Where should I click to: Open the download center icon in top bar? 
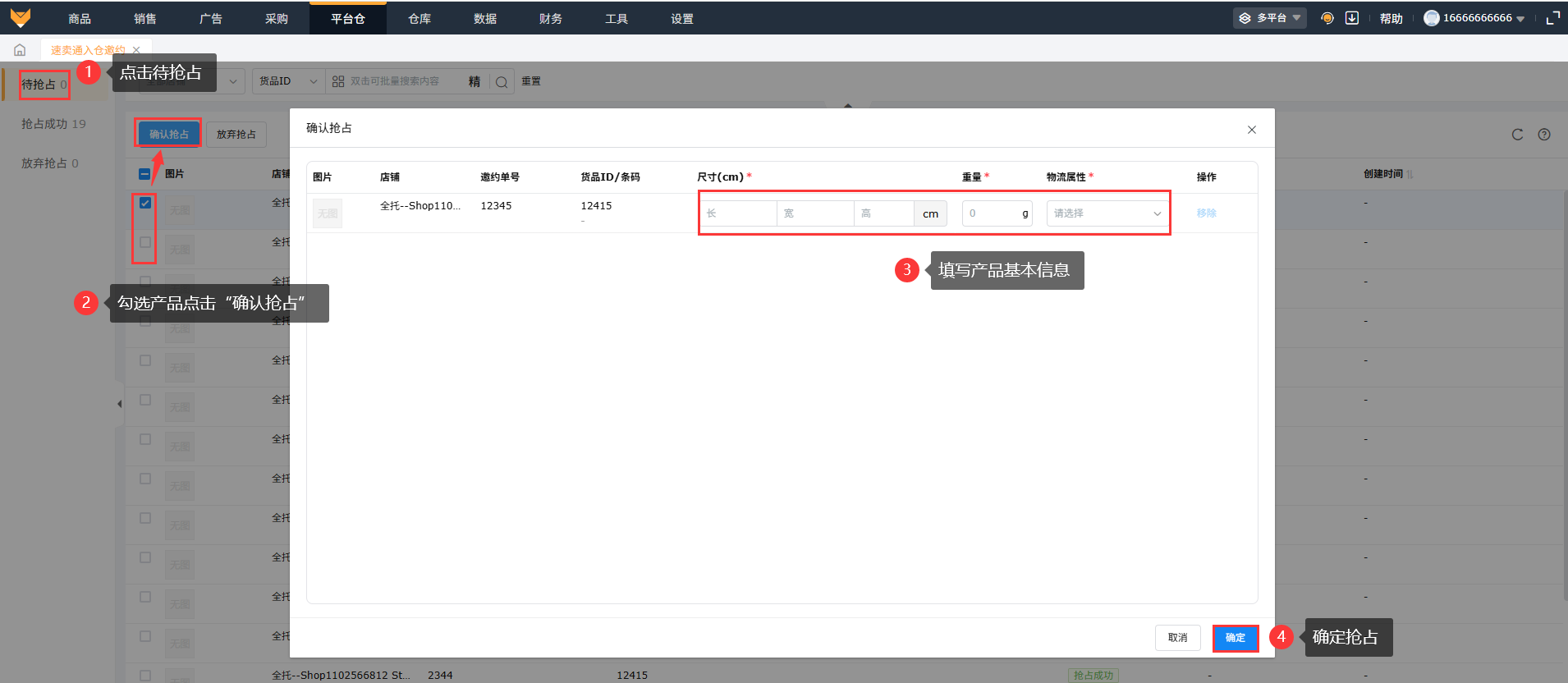click(1352, 18)
